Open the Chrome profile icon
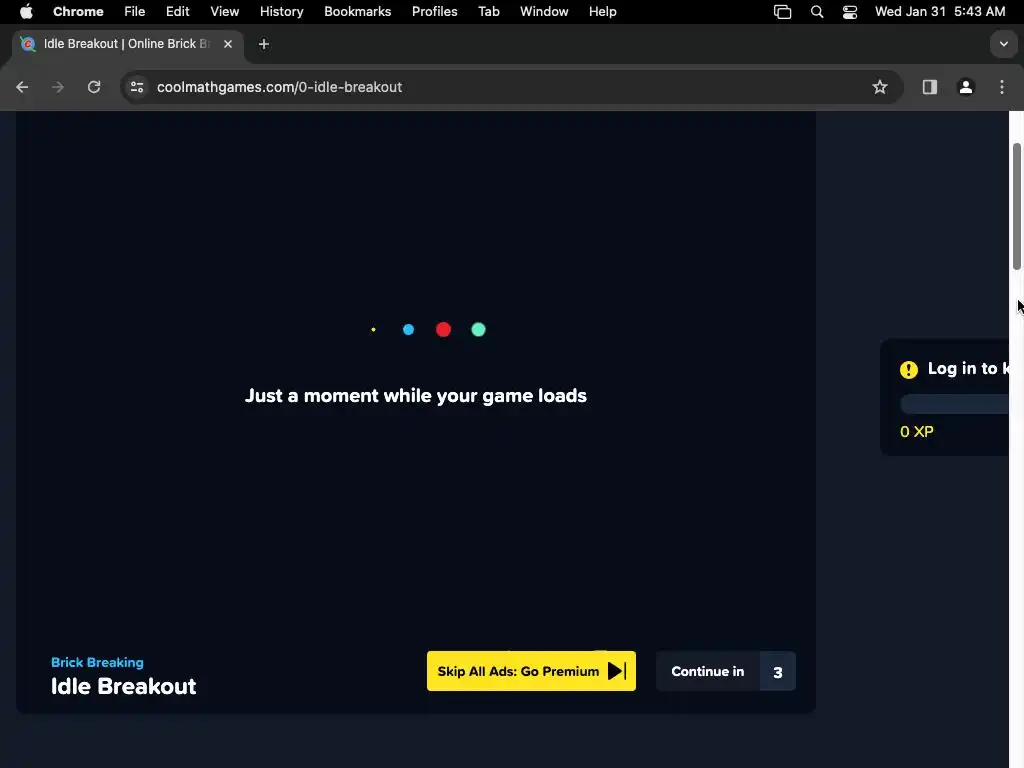The height and width of the screenshot is (768, 1024). [966, 87]
